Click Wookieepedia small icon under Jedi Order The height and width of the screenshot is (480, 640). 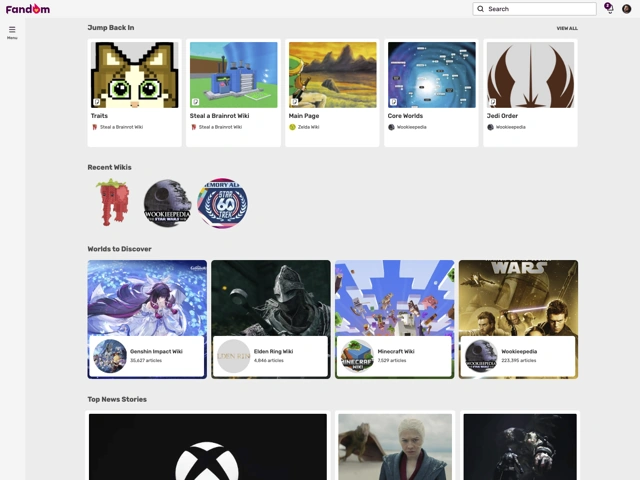tap(490, 127)
